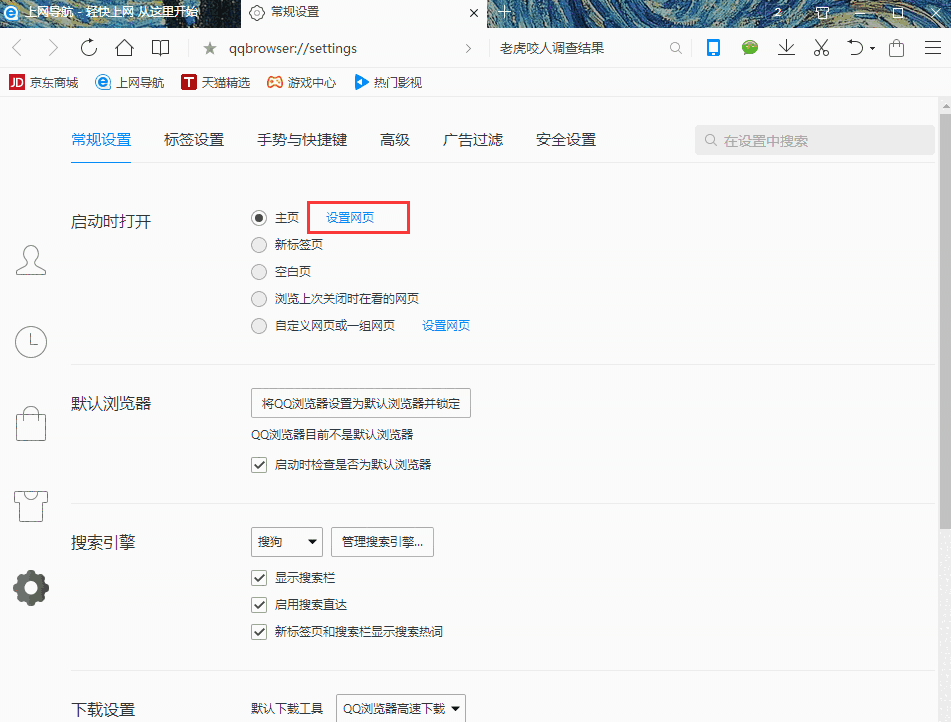Switch to the 手势与快捷键 tab
This screenshot has width=951, height=722.
(302, 140)
